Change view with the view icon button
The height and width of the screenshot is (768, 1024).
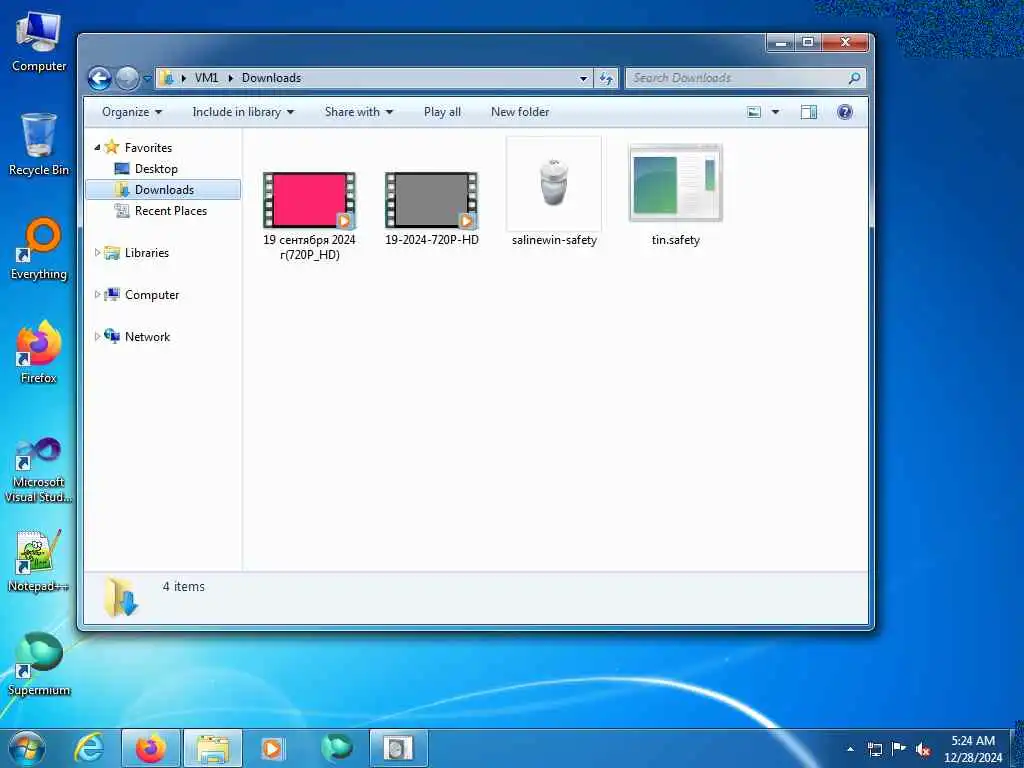754,112
